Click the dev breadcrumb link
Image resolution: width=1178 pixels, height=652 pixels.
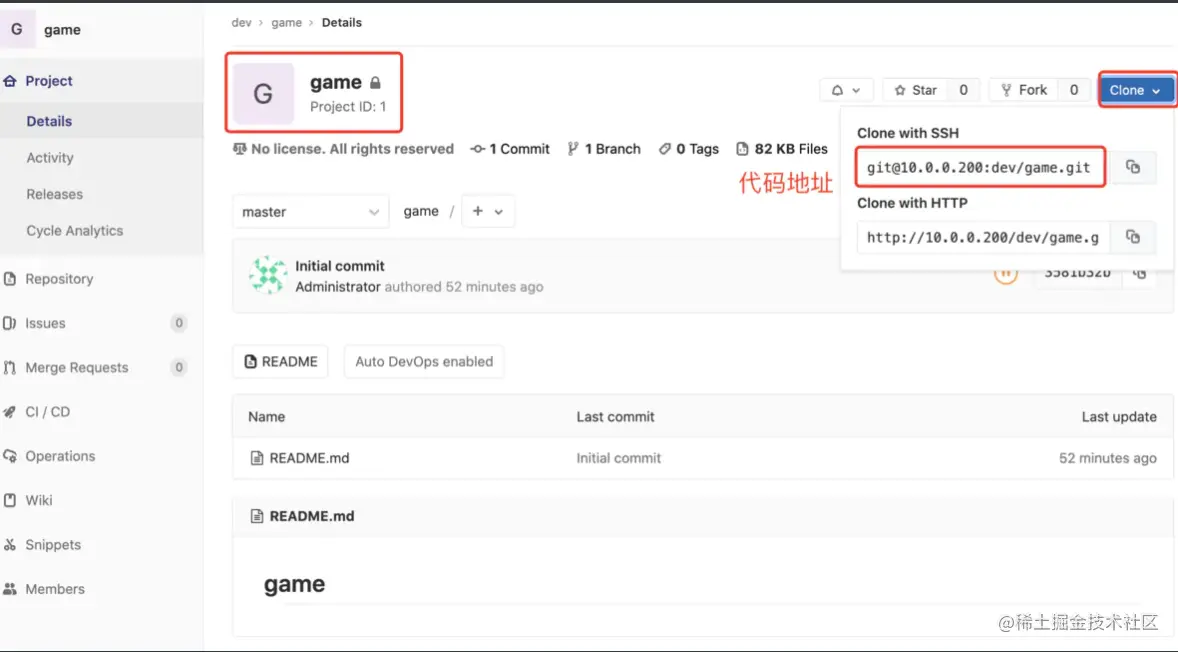241,23
